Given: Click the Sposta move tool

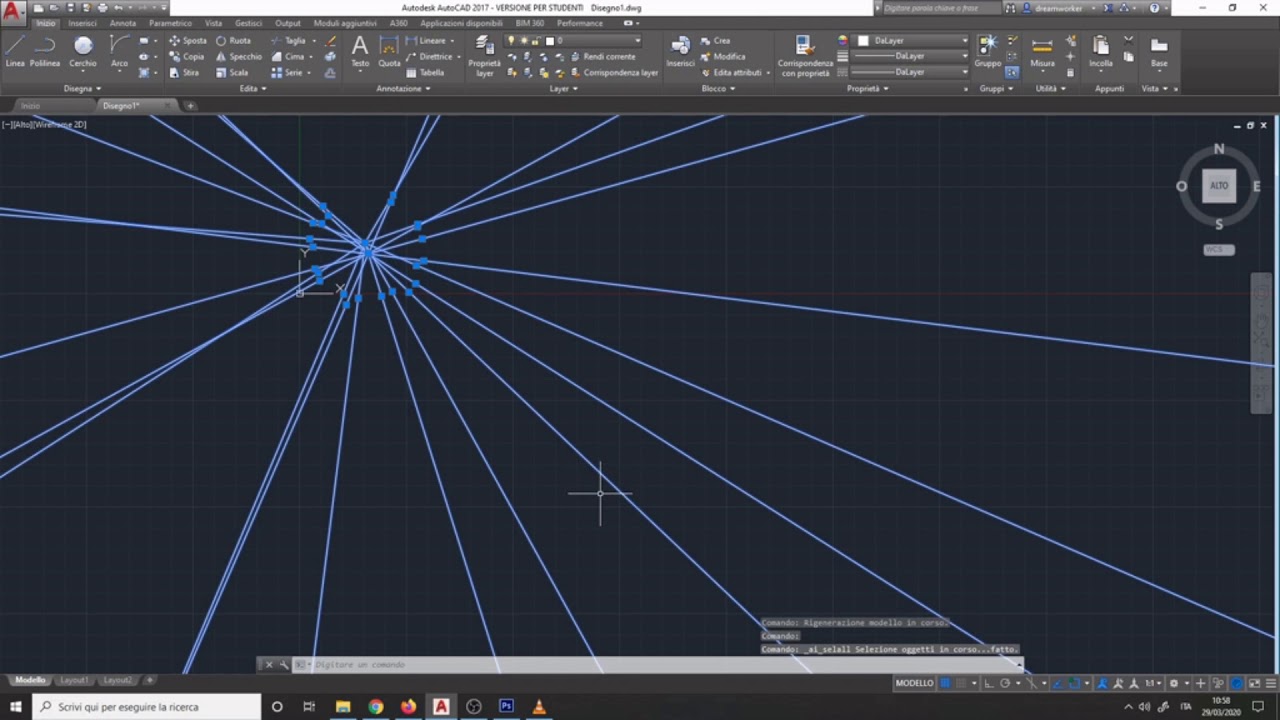Looking at the screenshot, I should point(188,41).
